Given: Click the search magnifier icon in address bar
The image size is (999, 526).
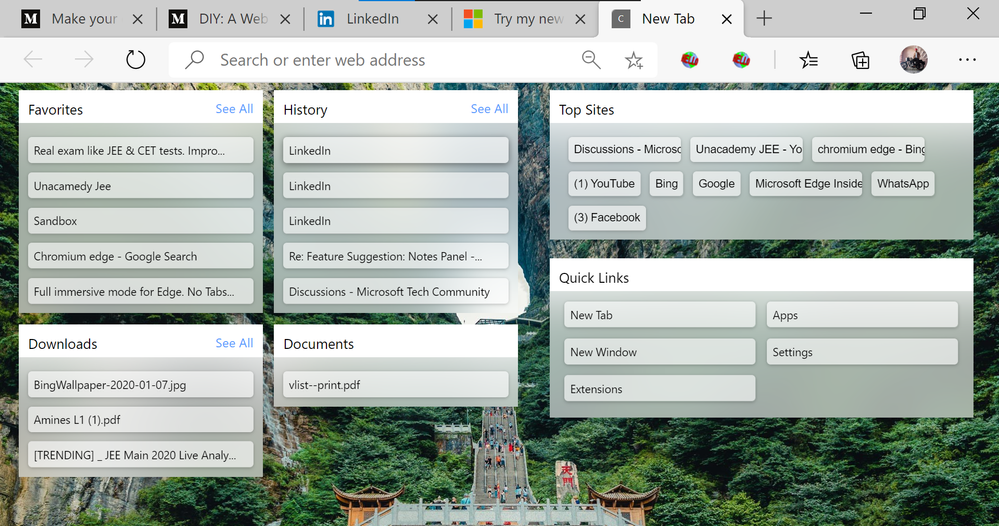Looking at the screenshot, I should tap(194, 60).
